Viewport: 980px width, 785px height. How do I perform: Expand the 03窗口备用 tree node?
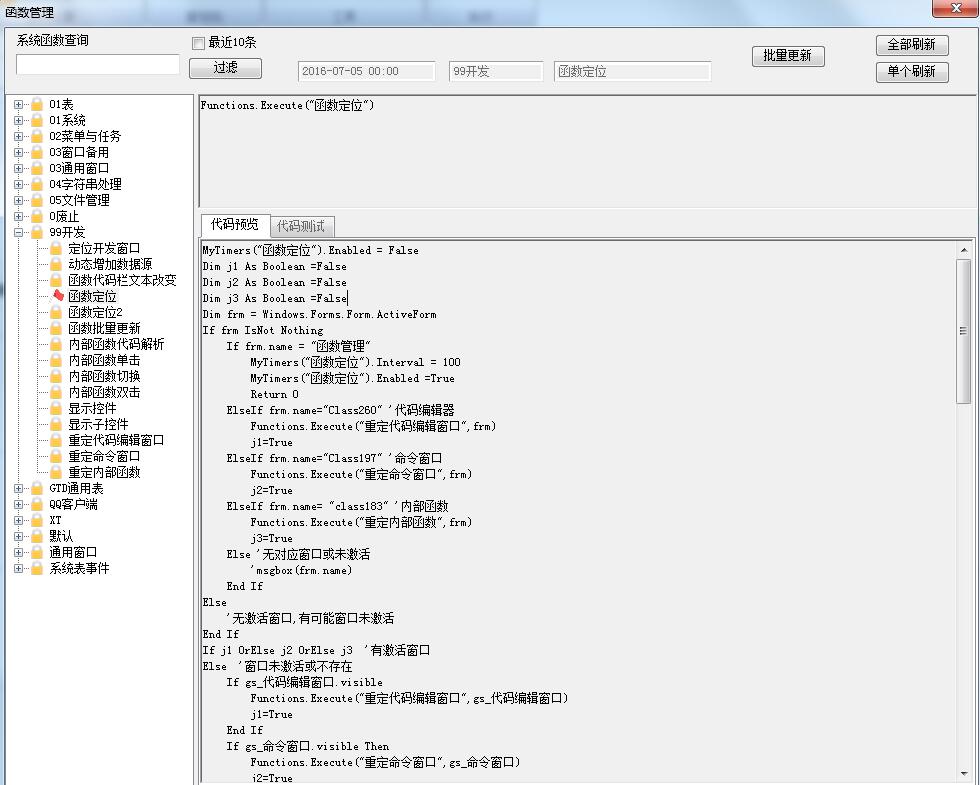click(18, 152)
